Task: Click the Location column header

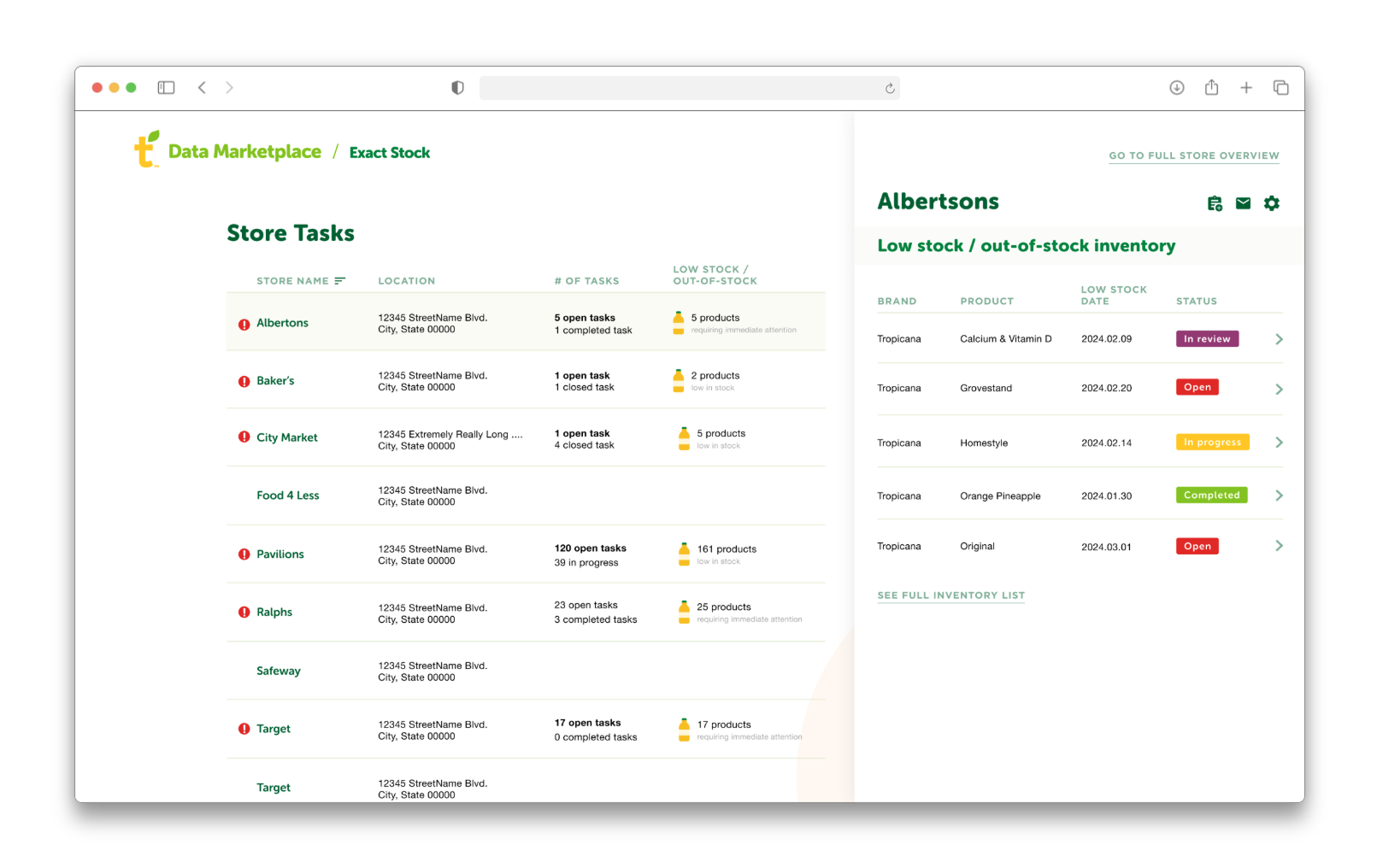Action: pyautogui.click(x=407, y=280)
